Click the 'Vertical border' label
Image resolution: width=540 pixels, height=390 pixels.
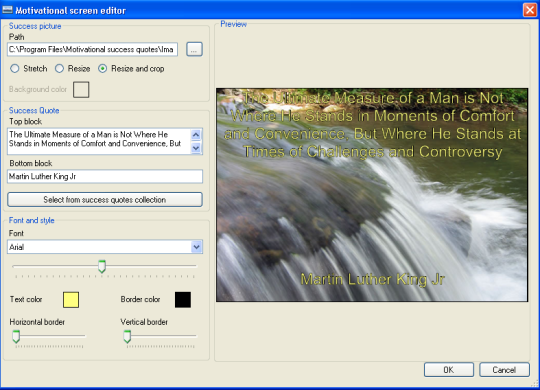(x=144, y=322)
